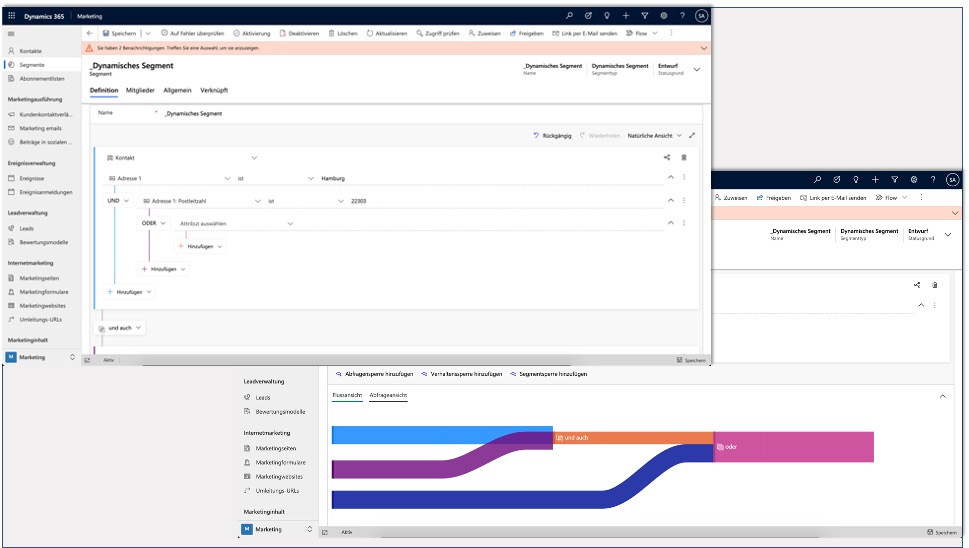Click the Löschen trash command
This screenshot has width=969, height=548.
click(x=342, y=33)
